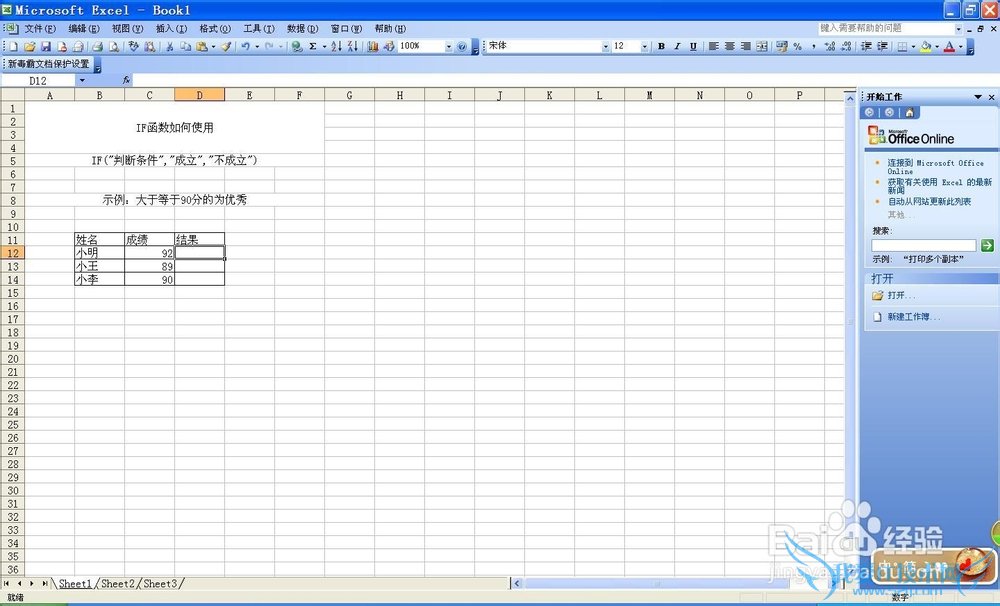The height and width of the screenshot is (606, 1000).
Task: Open the font name dropdown 宋体
Action: (x=605, y=47)
